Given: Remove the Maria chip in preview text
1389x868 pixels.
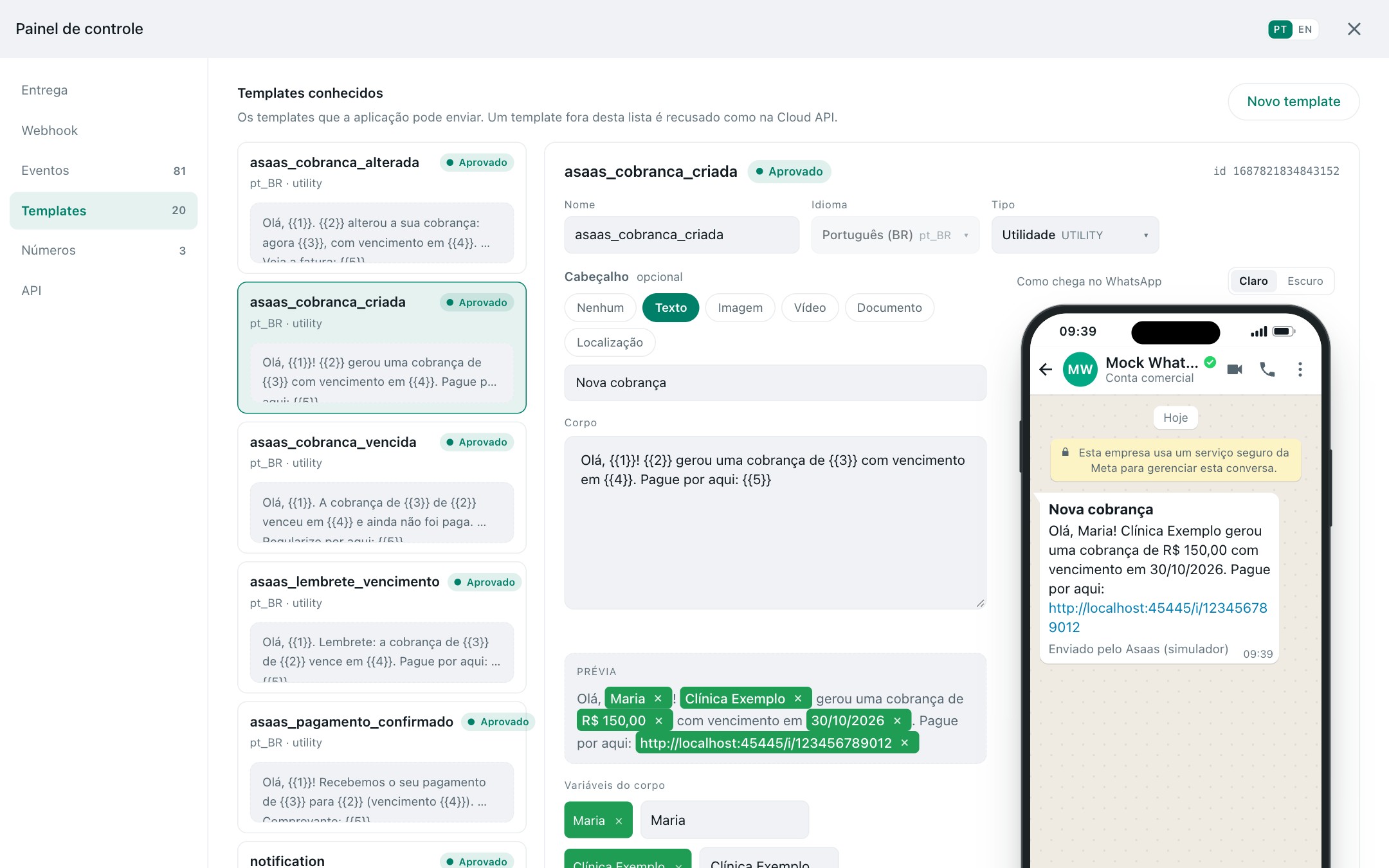Looking at the screenshot, I should [x=658, y=699].
